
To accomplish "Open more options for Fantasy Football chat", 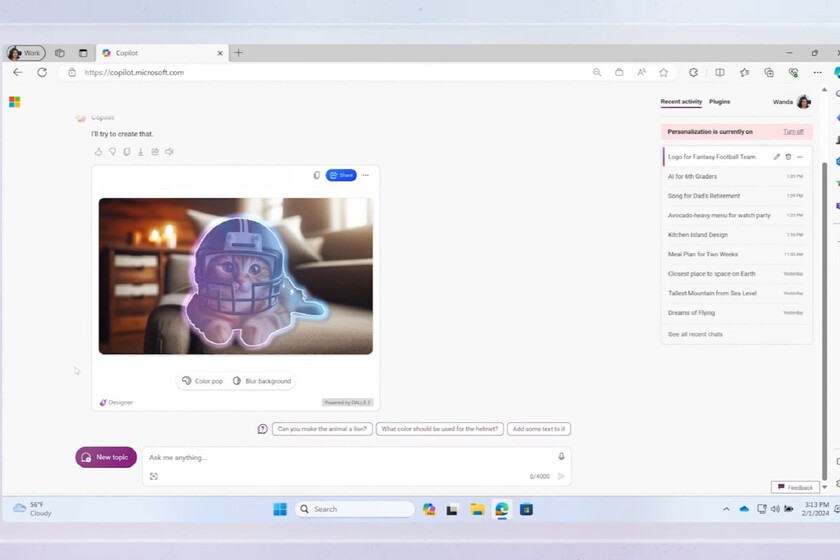I will pos(800,157).
